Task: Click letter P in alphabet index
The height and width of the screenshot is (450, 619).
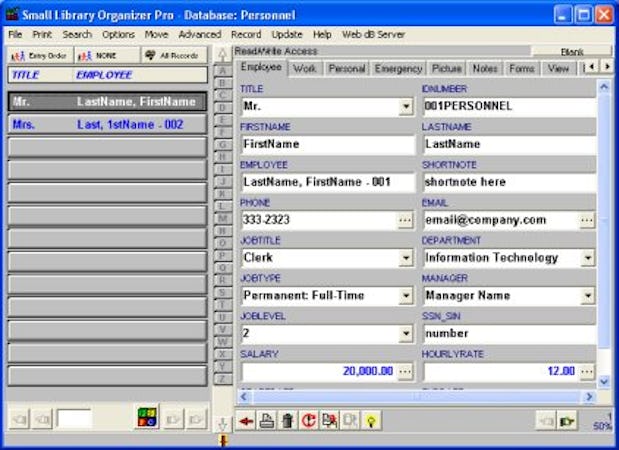Action: click(x=223, y=255)
